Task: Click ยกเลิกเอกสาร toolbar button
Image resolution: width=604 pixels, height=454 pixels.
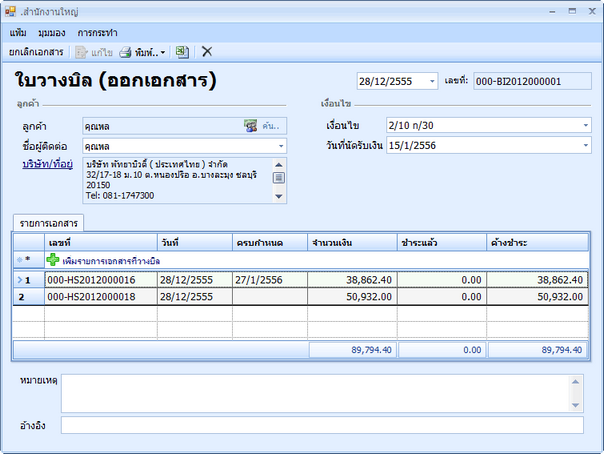Action: click(x=36, y=52)
